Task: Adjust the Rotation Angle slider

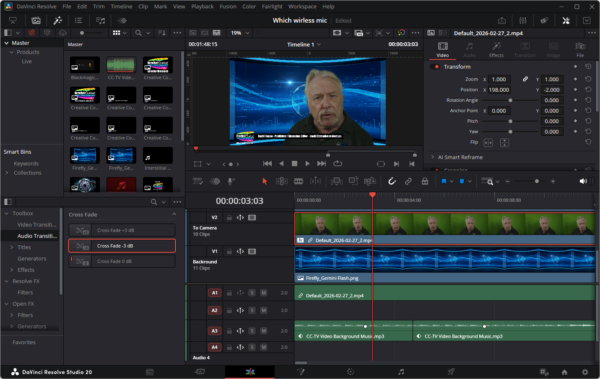Action: 510,100
